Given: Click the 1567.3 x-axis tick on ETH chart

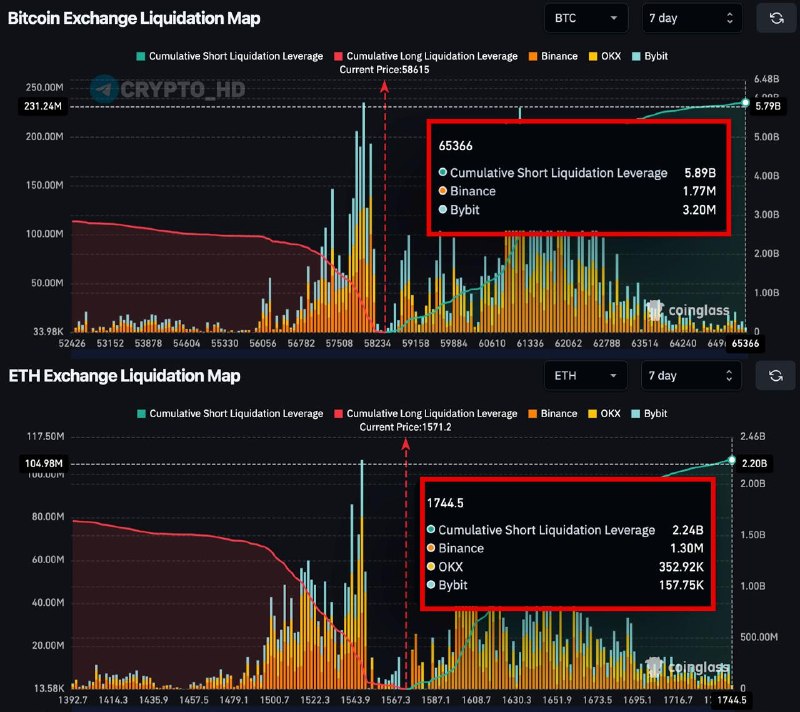Looking at the screenshot, I should click(x=395, y=700).
